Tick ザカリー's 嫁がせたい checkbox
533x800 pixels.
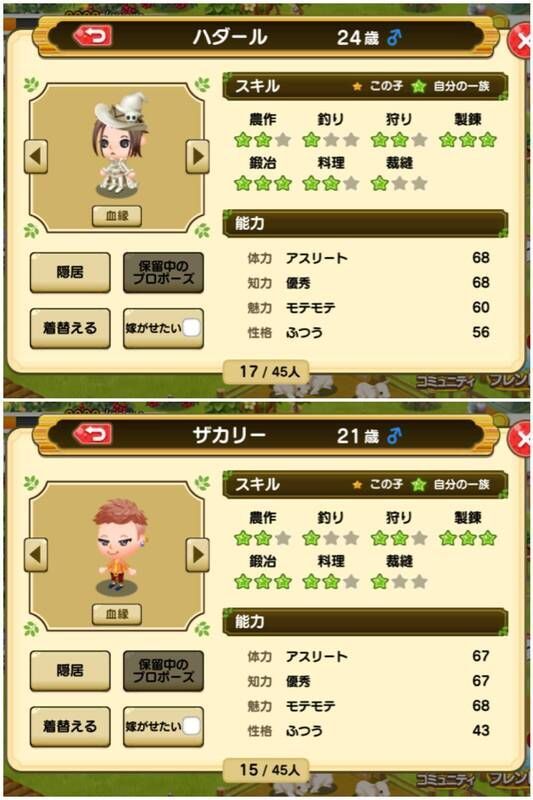click(x=191, y=727)
